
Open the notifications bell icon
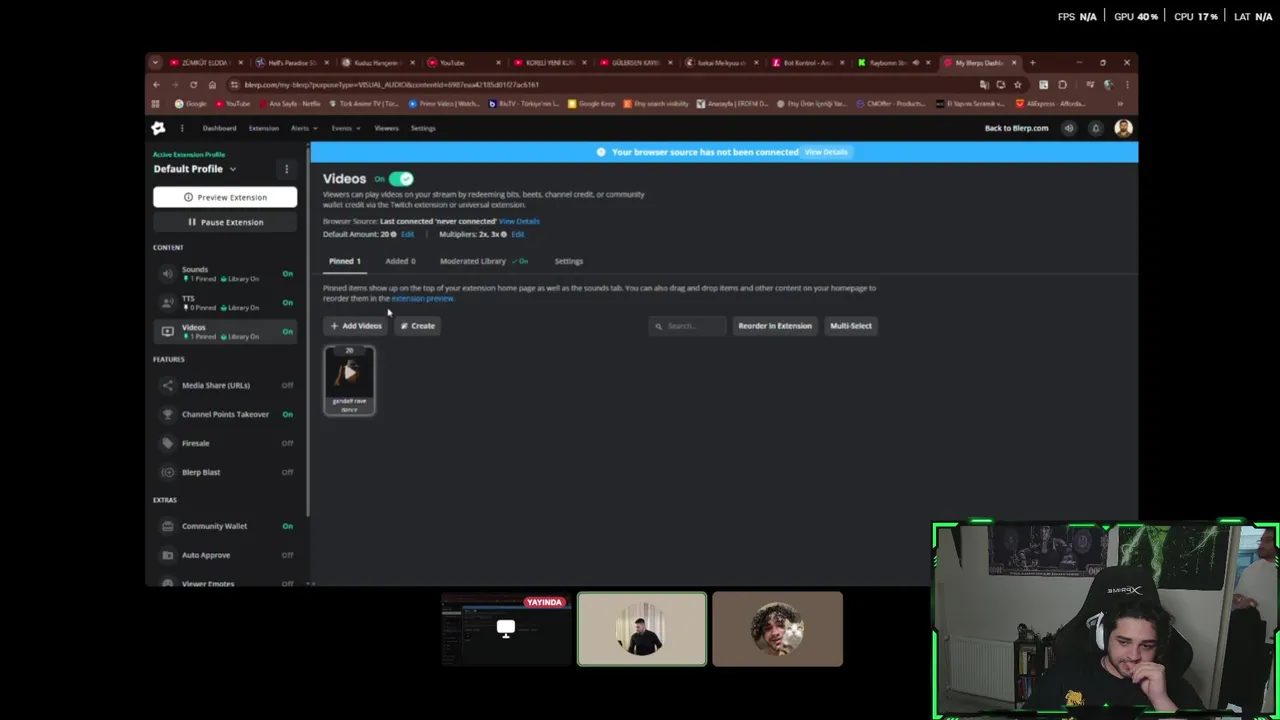[1096, 128]
